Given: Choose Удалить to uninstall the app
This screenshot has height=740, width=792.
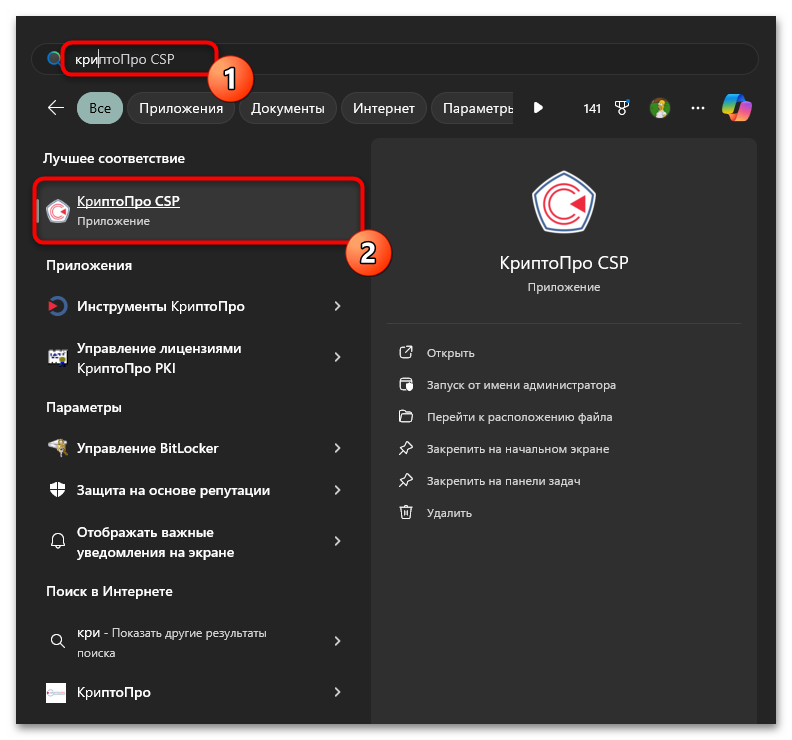Looking at the screenshot, I should pos(449,513).
